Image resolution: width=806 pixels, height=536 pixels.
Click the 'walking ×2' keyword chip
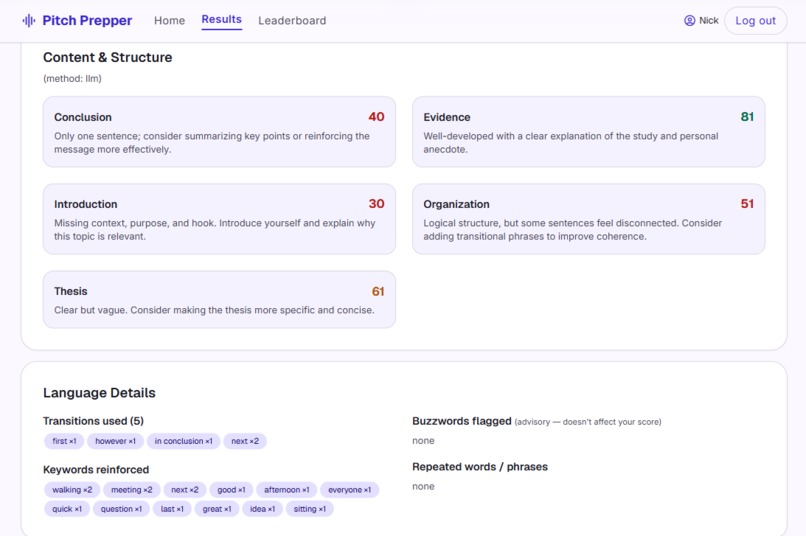tap(72, 490)
